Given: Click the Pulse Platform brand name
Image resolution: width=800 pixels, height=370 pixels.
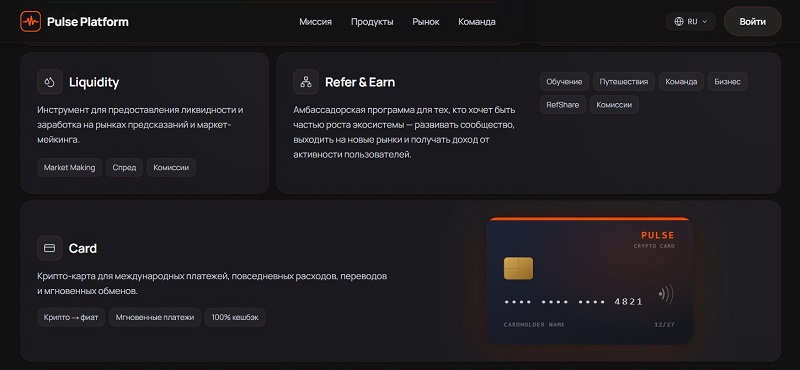Looking at the screenshot, I should pos(88,22).
